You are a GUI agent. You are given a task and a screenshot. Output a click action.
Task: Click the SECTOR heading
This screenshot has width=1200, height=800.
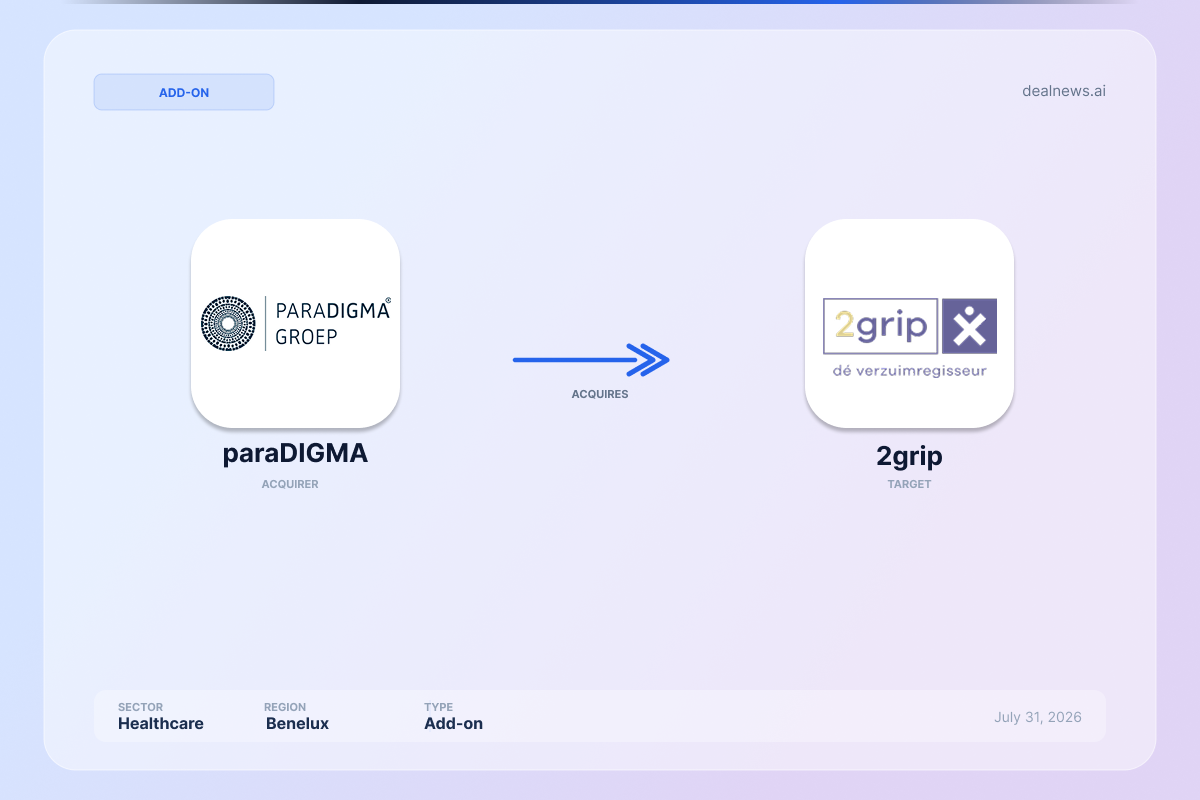tap(140, 707)
